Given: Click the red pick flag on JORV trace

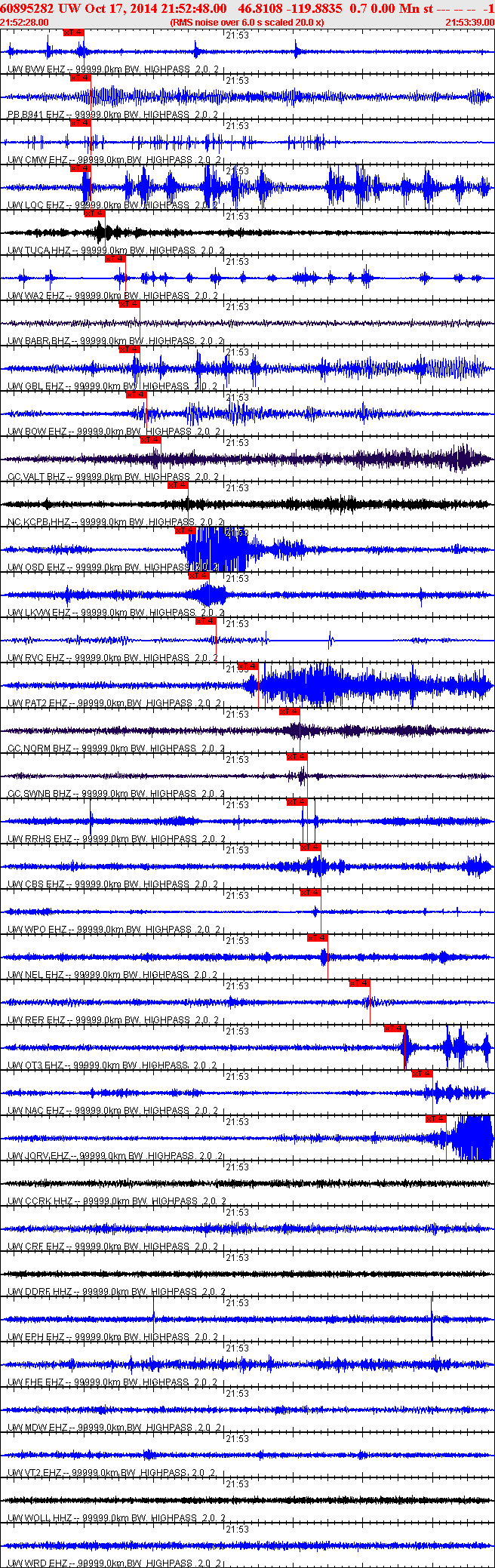Looking at the screenshot, I should click(436, 1119).
